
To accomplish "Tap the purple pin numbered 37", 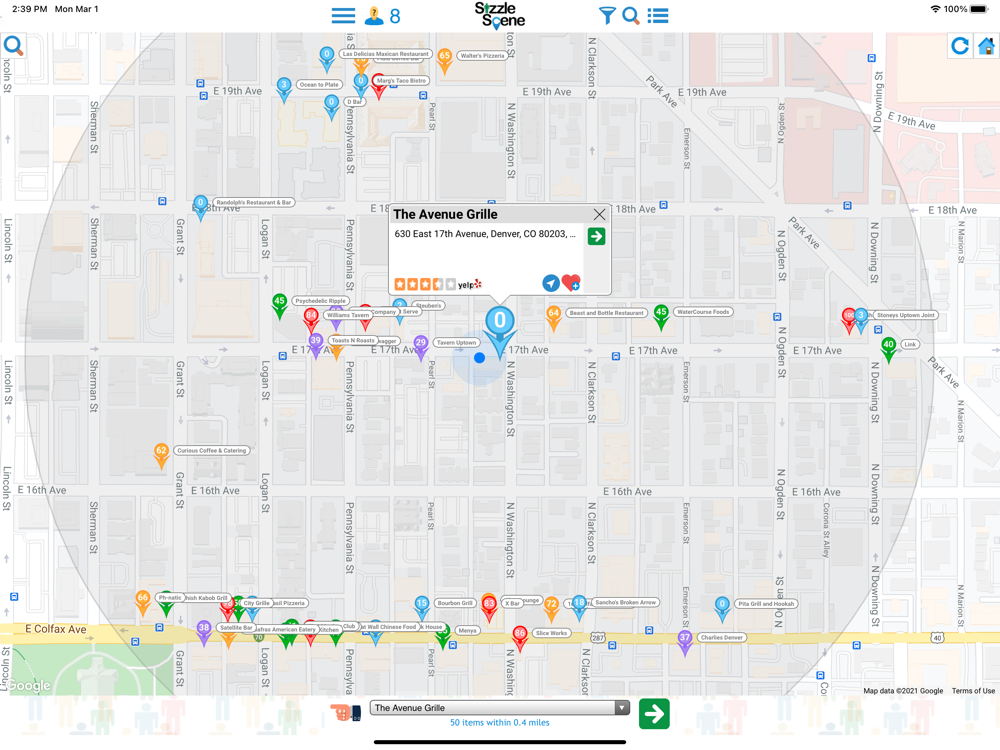I will click(685, 642).
